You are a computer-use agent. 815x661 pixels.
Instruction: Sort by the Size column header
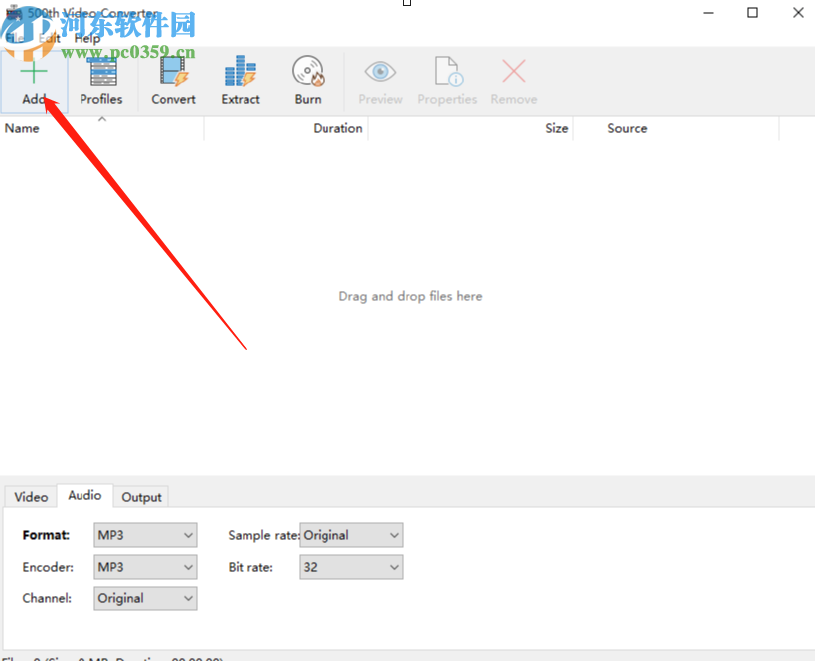click(471, 128)
